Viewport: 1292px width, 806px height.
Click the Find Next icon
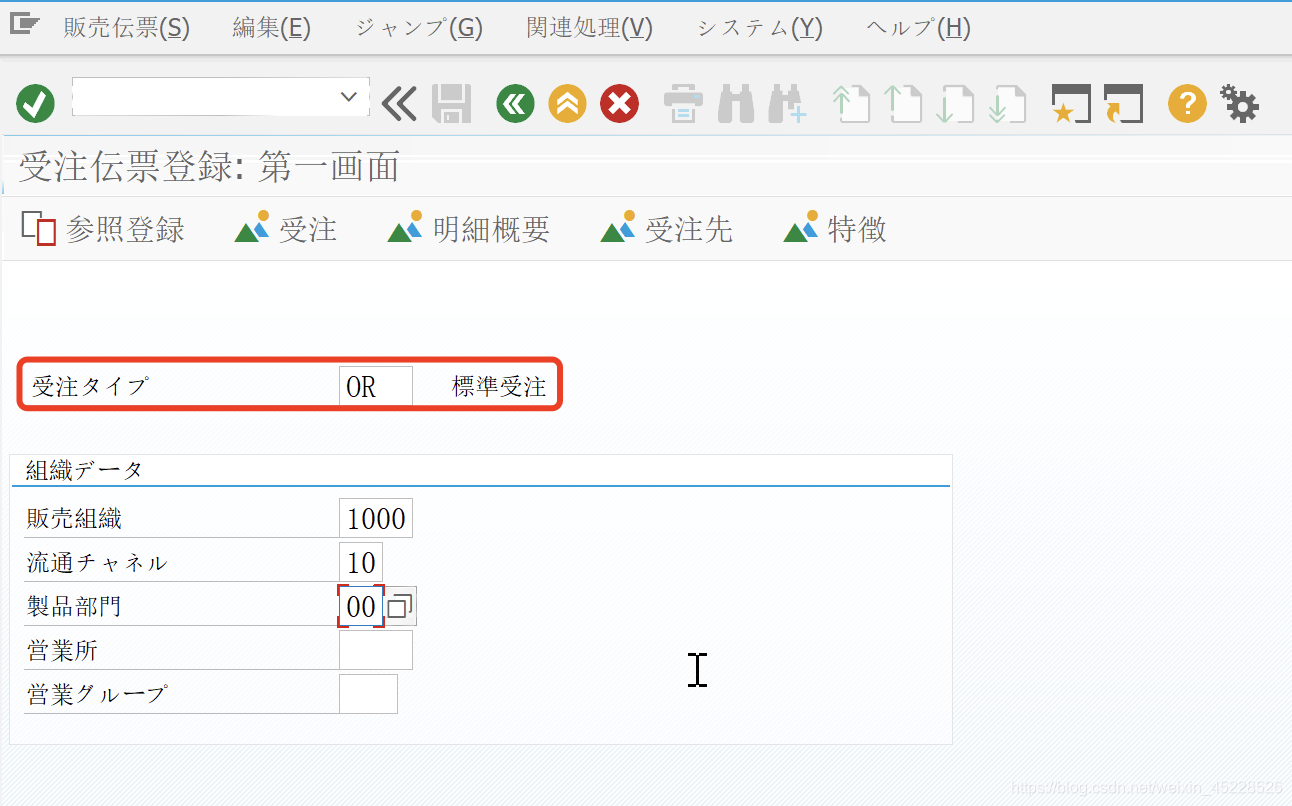787,103
